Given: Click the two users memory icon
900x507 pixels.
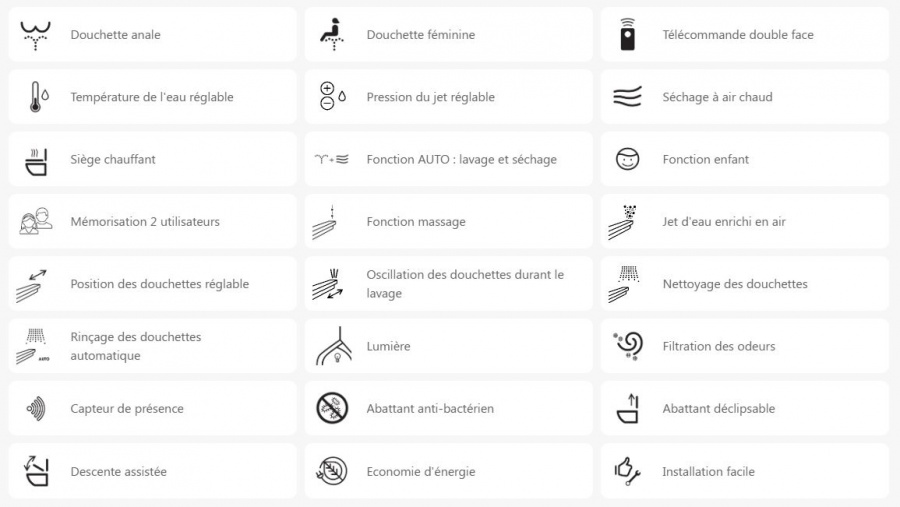Looking at the screenshot, I should [36, 221].
